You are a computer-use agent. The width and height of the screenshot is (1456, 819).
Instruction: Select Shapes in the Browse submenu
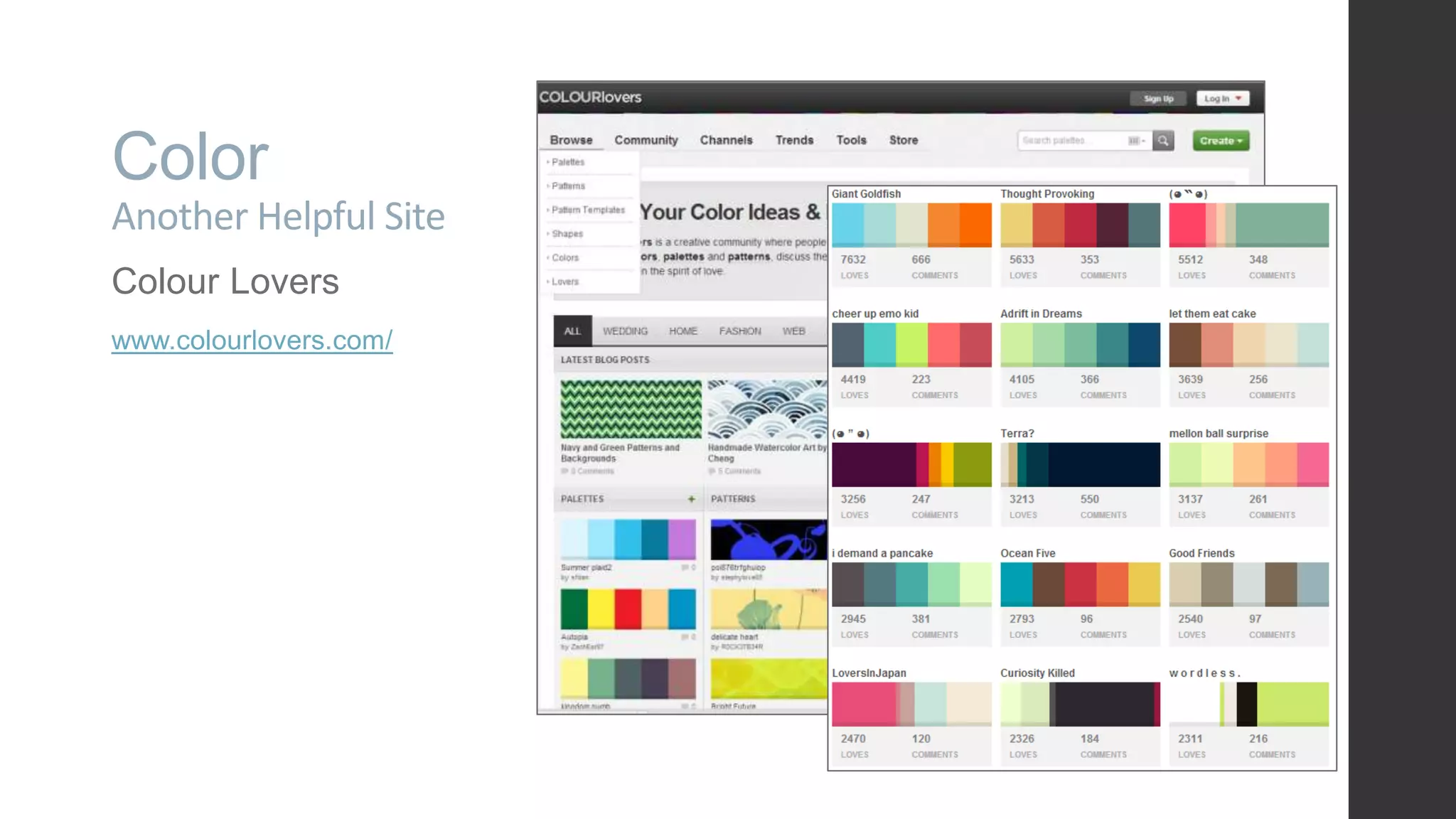point(567,234)
